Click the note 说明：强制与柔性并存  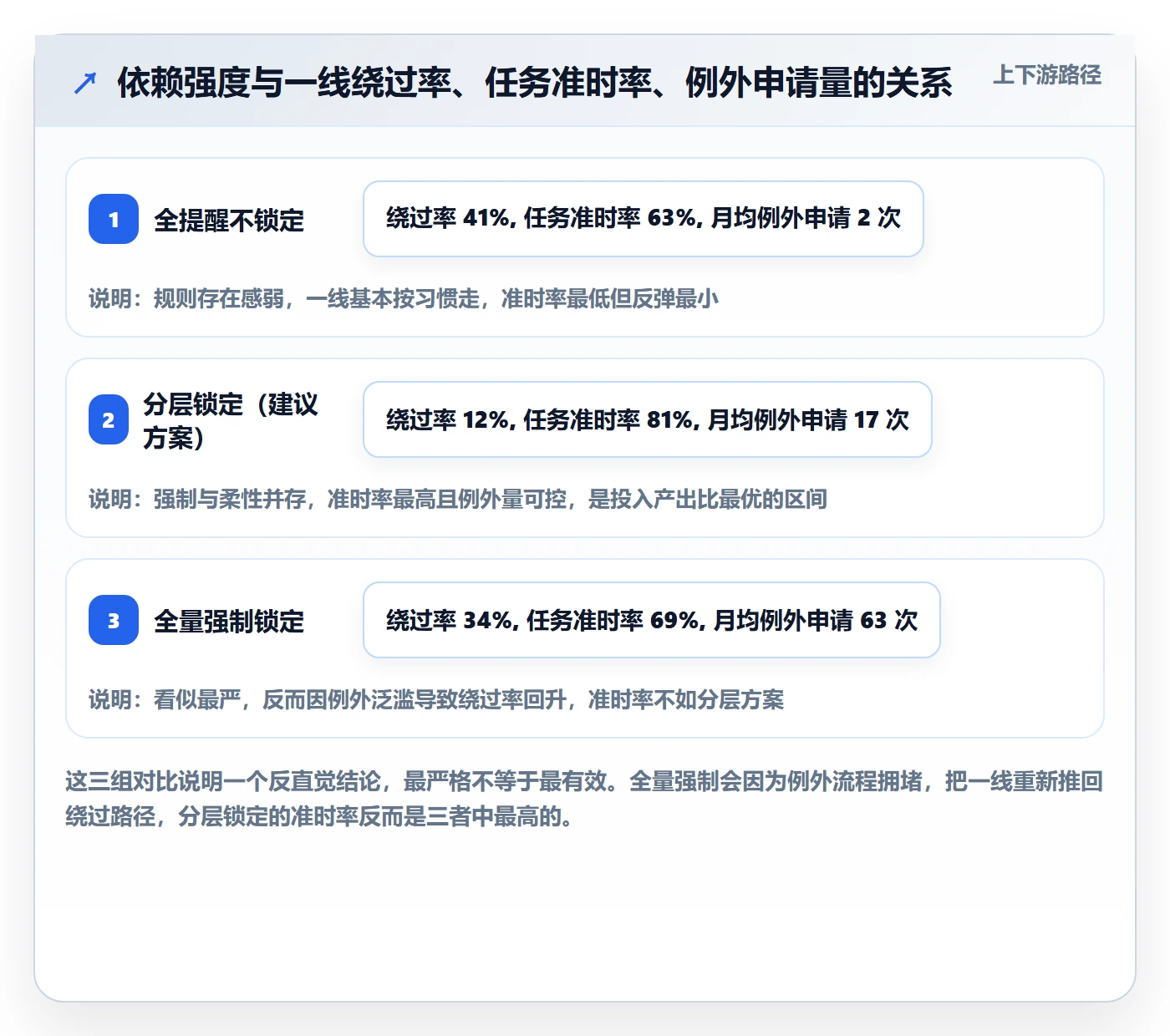[458, 499]
